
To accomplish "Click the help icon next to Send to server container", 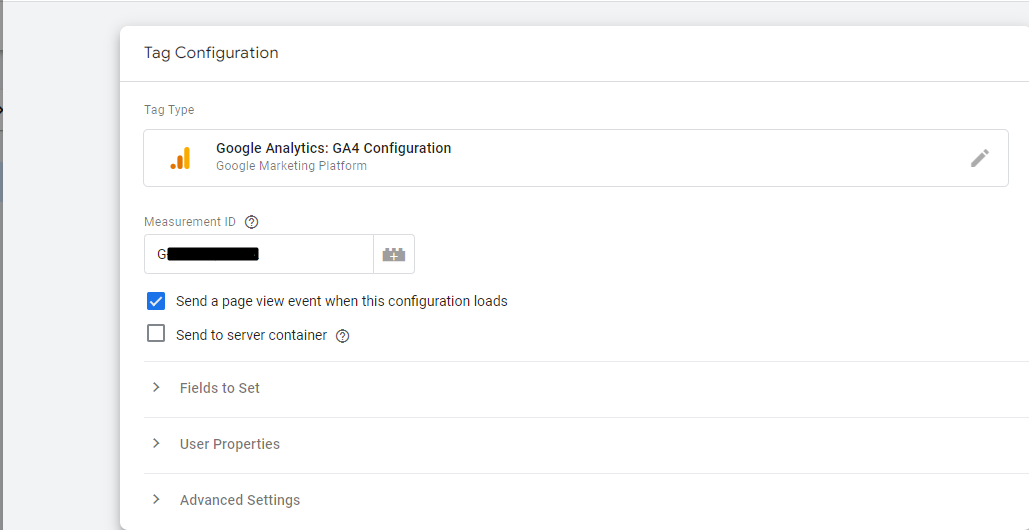I will pos(343,336).
